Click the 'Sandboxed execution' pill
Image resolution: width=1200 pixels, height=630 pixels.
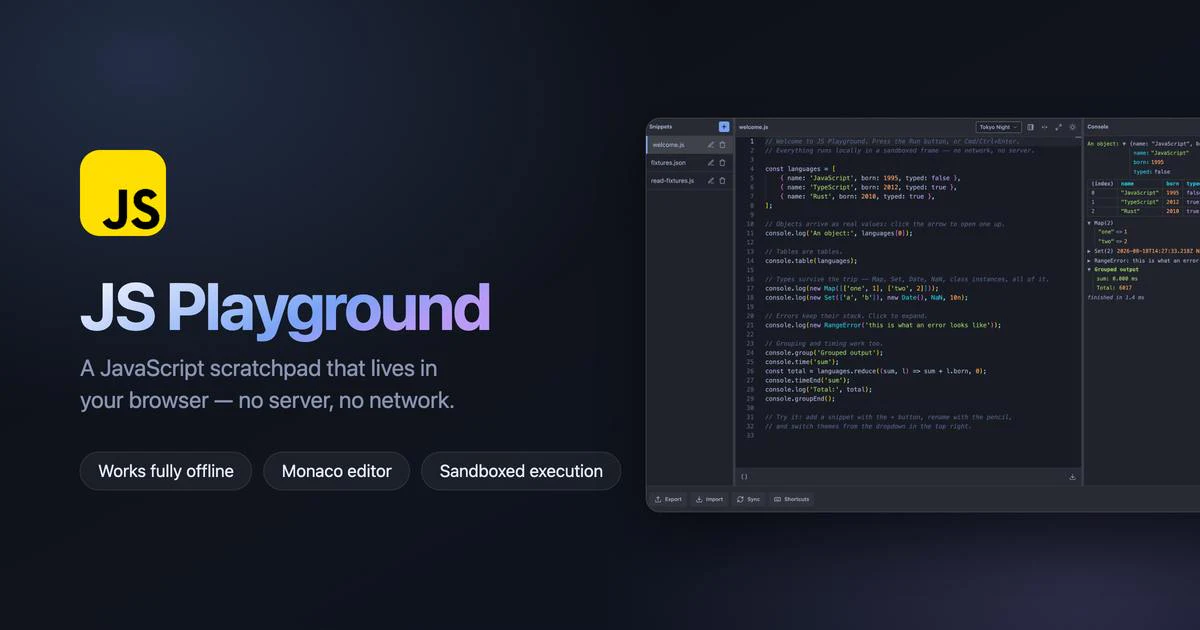(521, 471)
